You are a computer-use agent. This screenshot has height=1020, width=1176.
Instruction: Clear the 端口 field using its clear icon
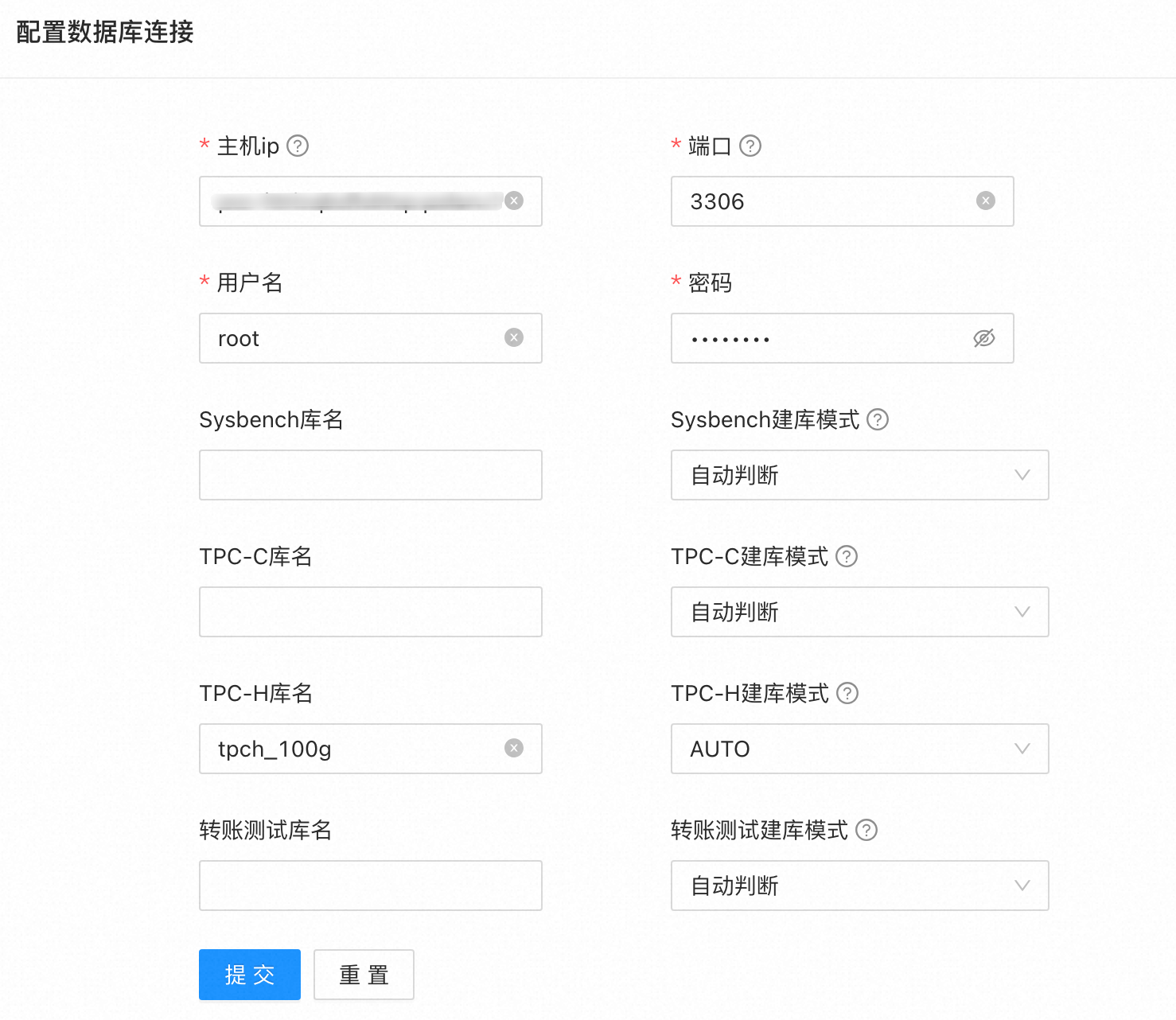[x=986, y=201]
